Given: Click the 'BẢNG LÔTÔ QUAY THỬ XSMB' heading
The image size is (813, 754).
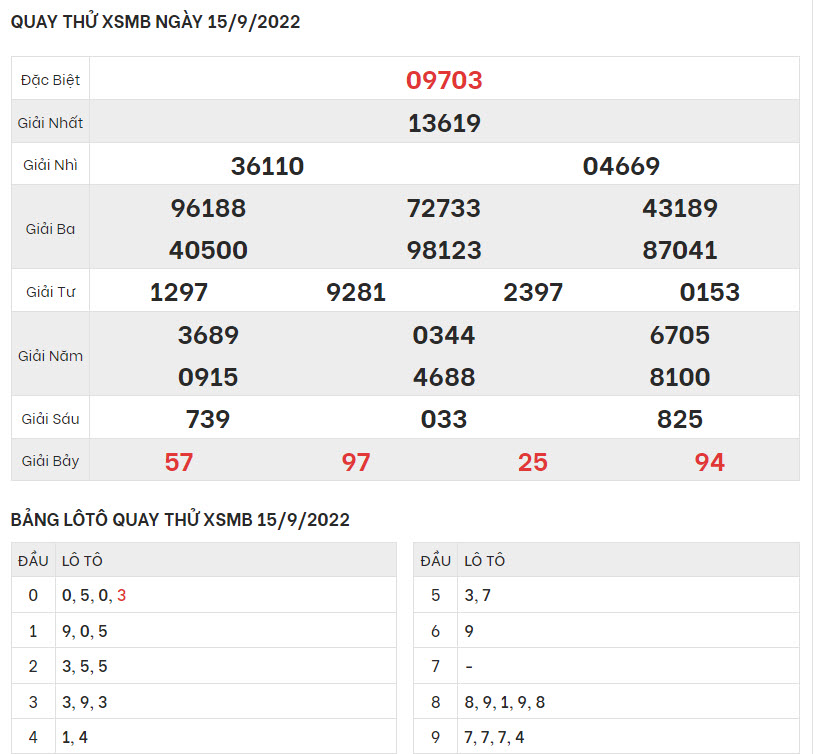Looking at the screenshot, I should (x=180, y=520).
